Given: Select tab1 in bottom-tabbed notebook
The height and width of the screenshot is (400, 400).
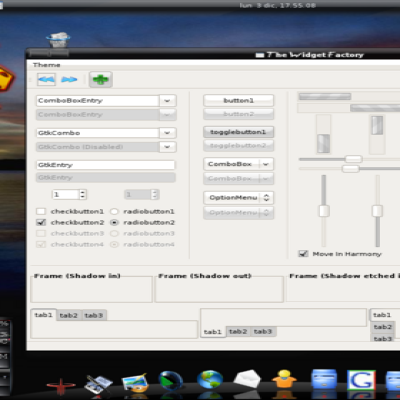Looking at the screenshot, I should coord(213,332).
